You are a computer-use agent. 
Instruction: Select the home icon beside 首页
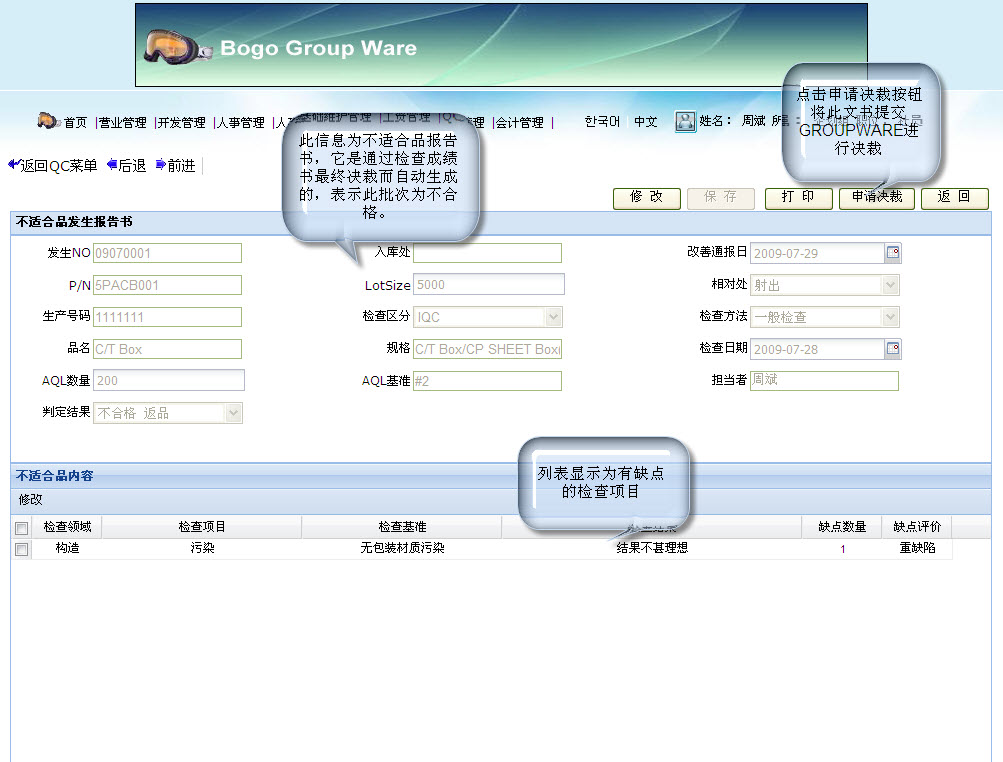click(x=49, y=120)
